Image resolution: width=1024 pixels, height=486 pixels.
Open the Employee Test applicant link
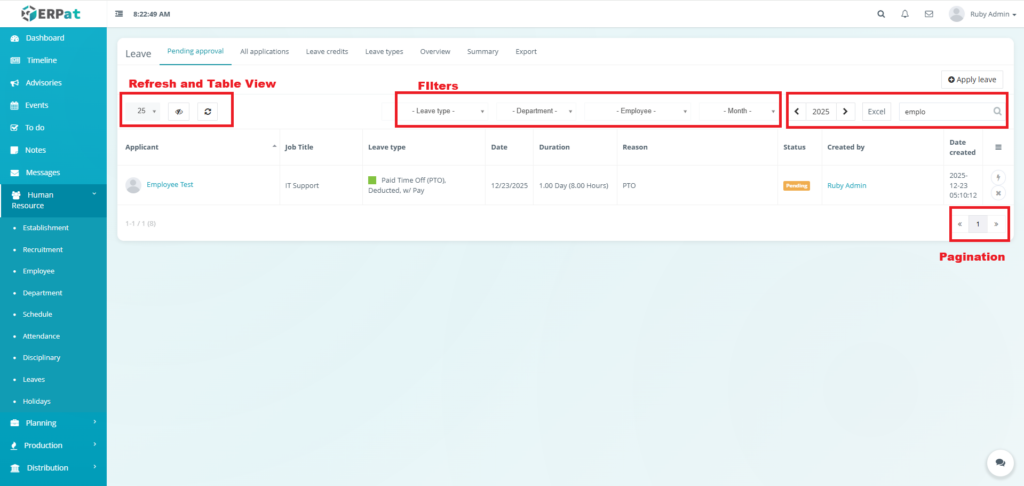click(170, 185)
